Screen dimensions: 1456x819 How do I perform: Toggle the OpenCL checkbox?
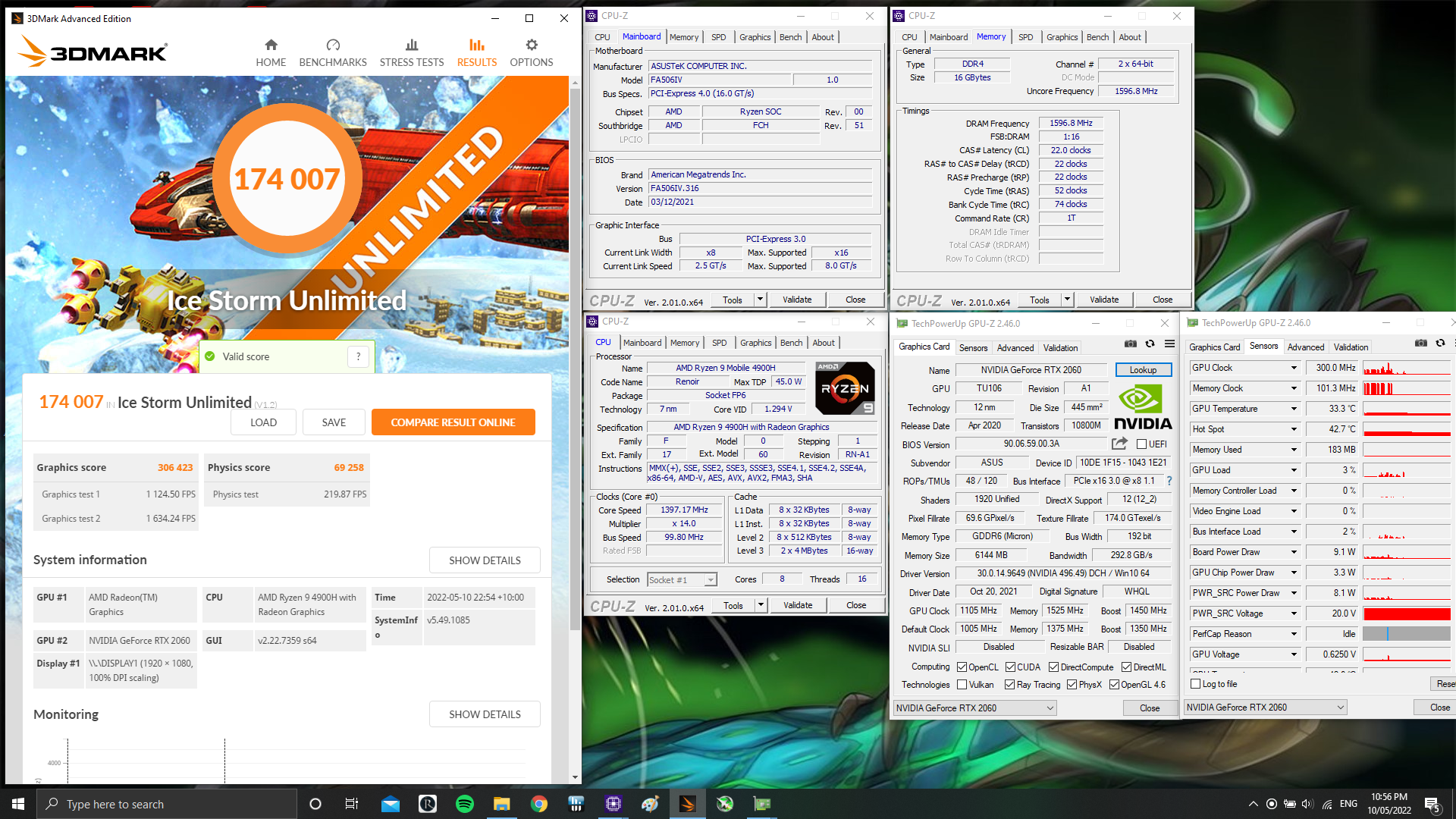click(x=962, y=667)
